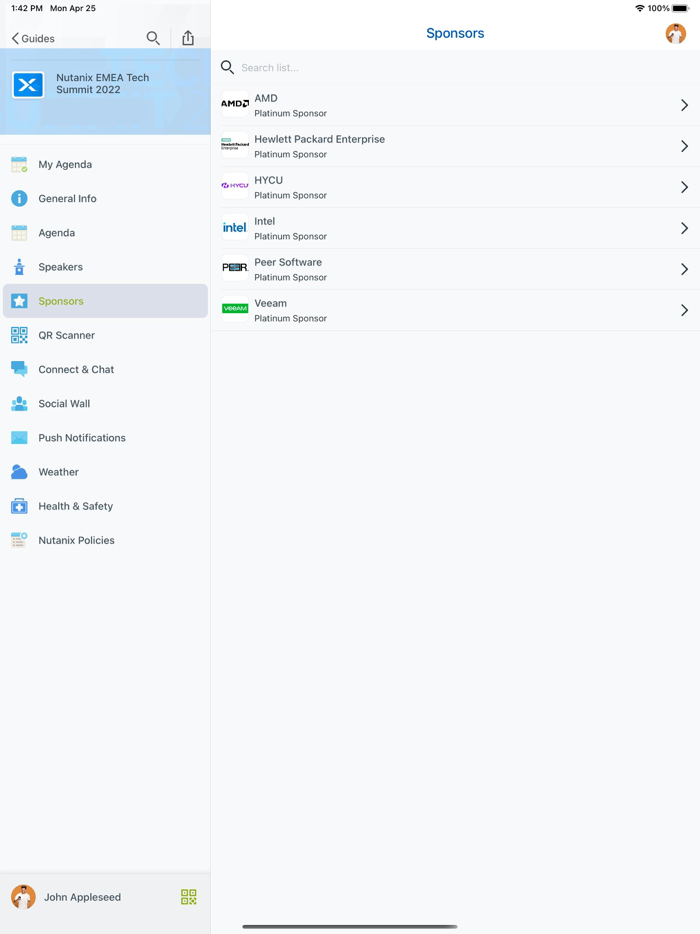Click the Social Wall people icon
The height and width of the screenshot is (934, 700).
[x=19, y=403]
